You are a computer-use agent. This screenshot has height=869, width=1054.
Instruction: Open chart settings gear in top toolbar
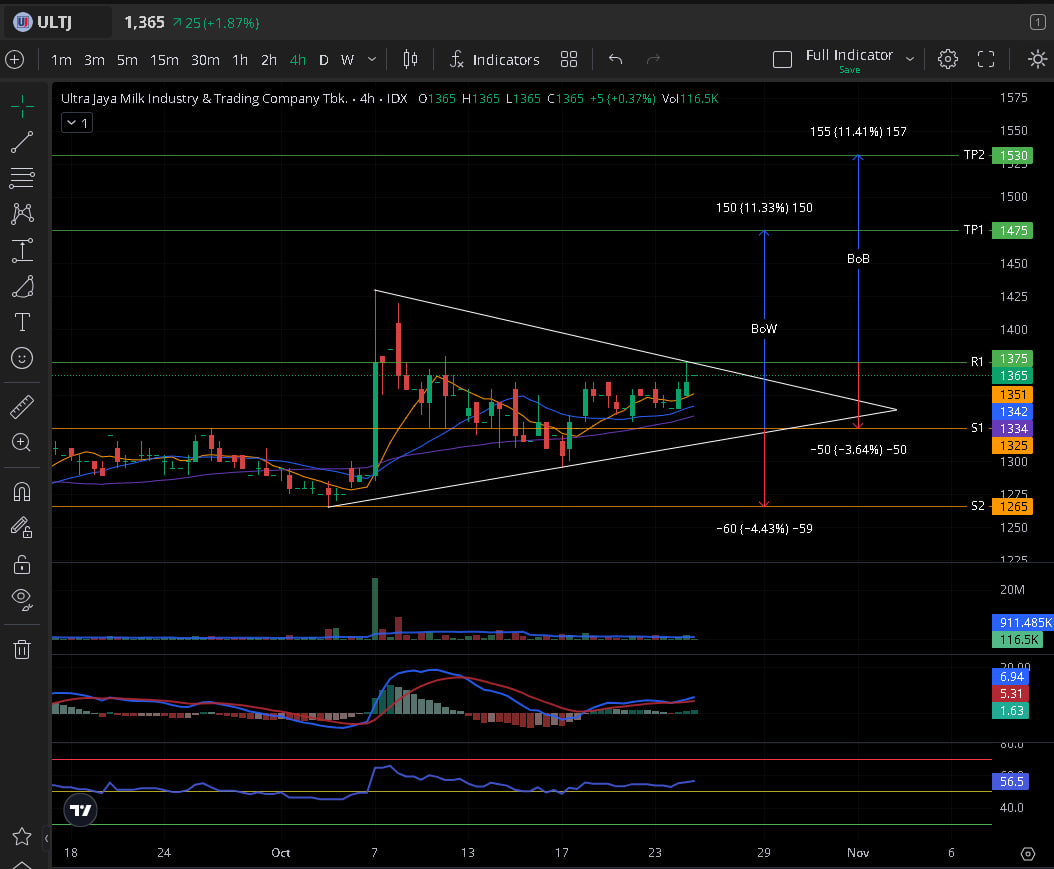947,59
